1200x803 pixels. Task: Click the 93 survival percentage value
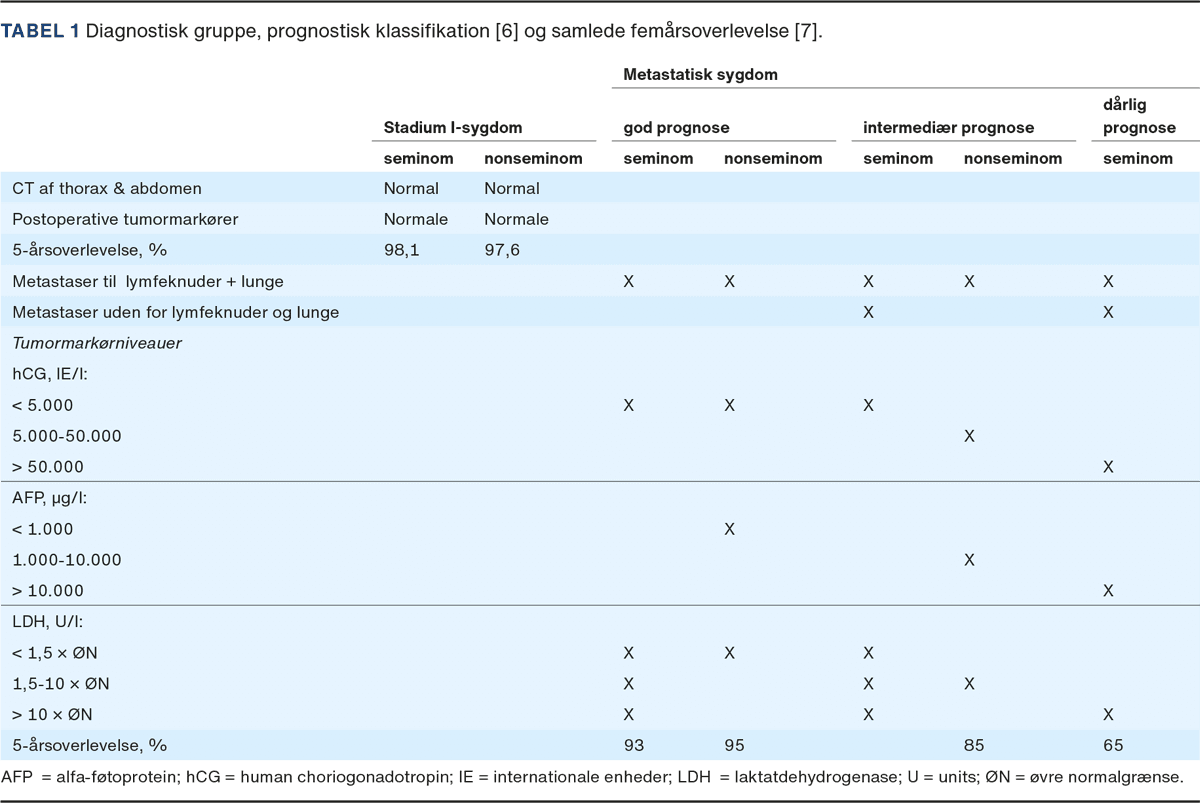pyautogui.click(x=634, y=745)
